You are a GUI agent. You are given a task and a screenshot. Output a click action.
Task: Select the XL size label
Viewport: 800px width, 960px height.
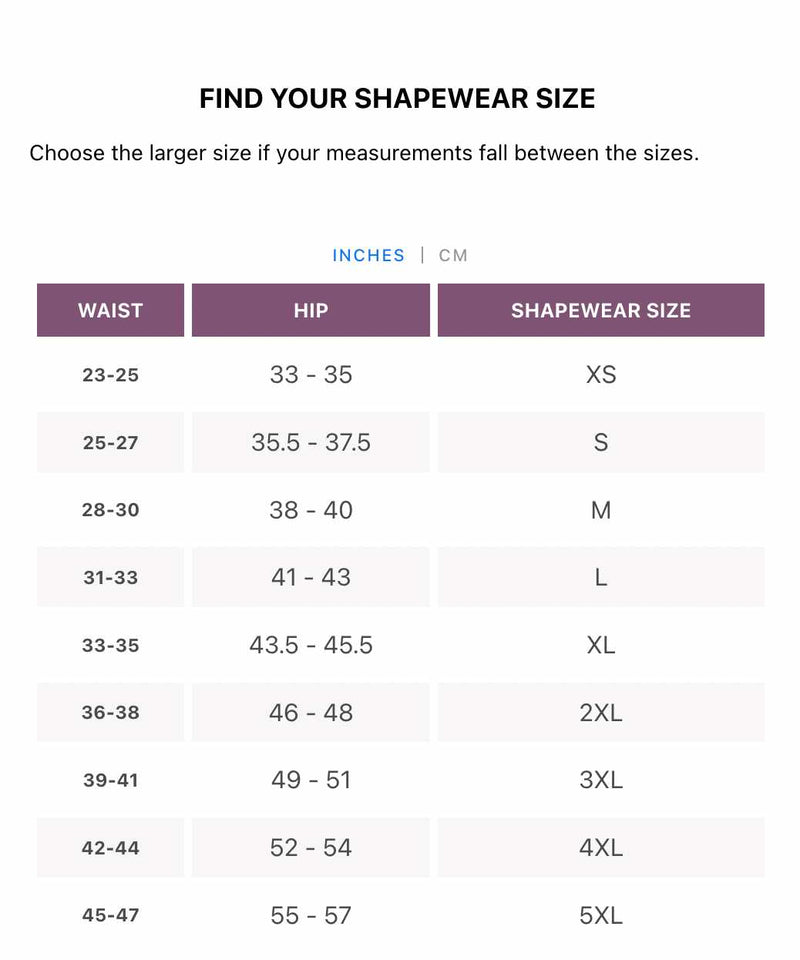[x=601, y=645]
